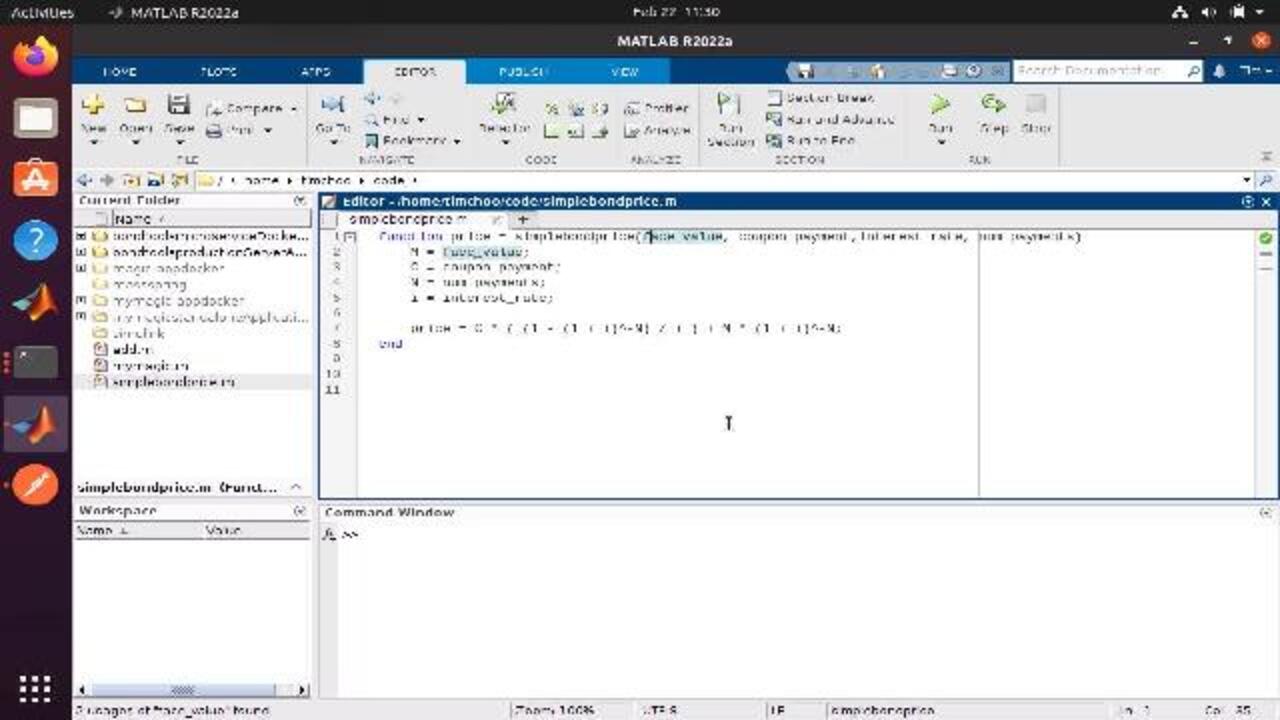Image resolution: width=1280 pixels, height=720 pixels.
Task: Click Run and Advance button
Action: pos(830,119)
